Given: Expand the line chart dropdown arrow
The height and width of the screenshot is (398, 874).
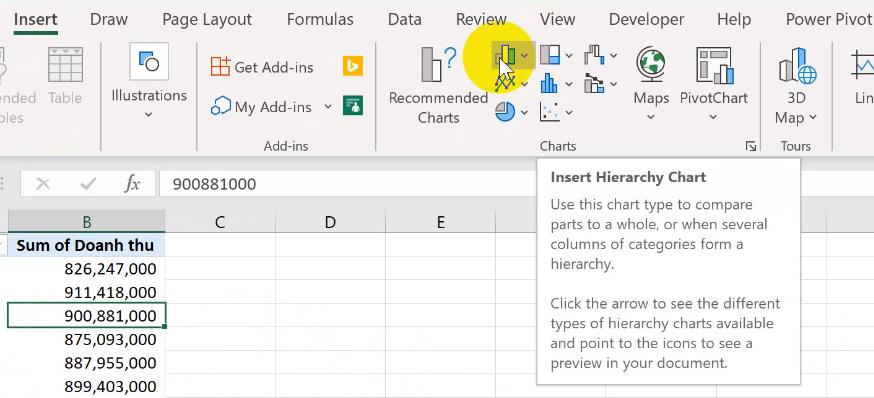Looking at the screenshot, I should (x=525, y=84).
